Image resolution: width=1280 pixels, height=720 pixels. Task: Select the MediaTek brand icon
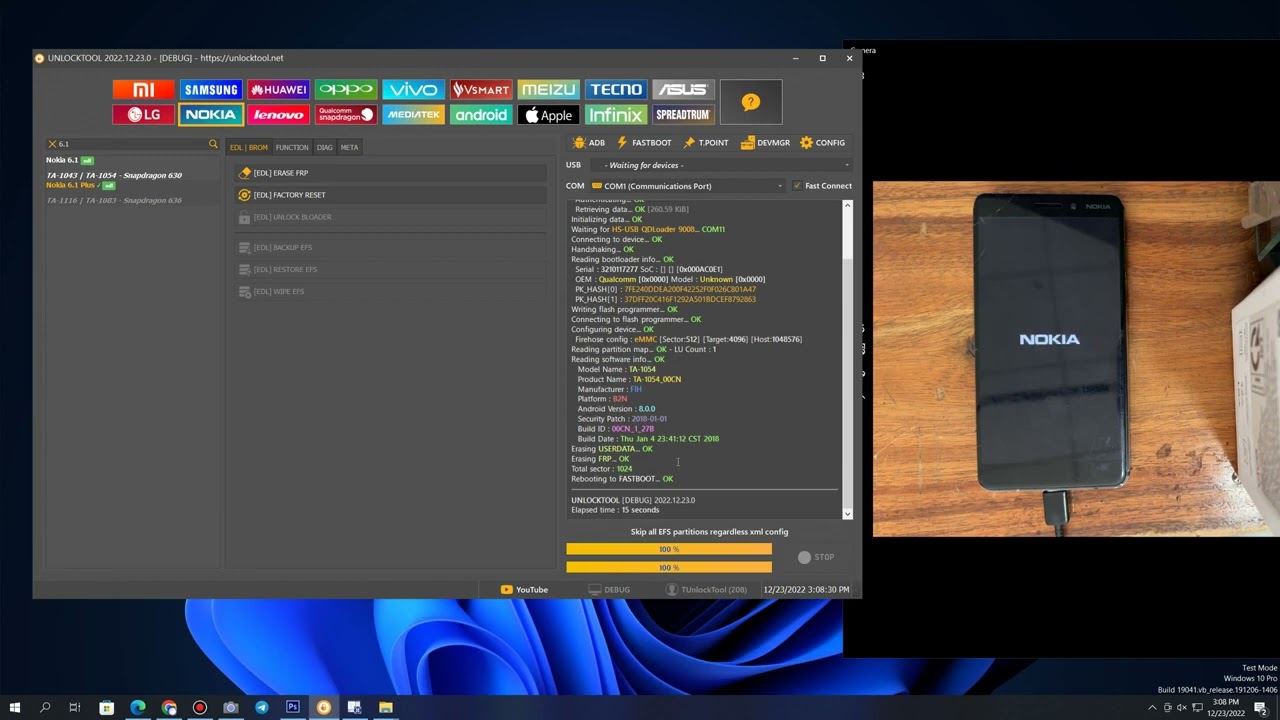pyautogui.click(x=414, y=115)
